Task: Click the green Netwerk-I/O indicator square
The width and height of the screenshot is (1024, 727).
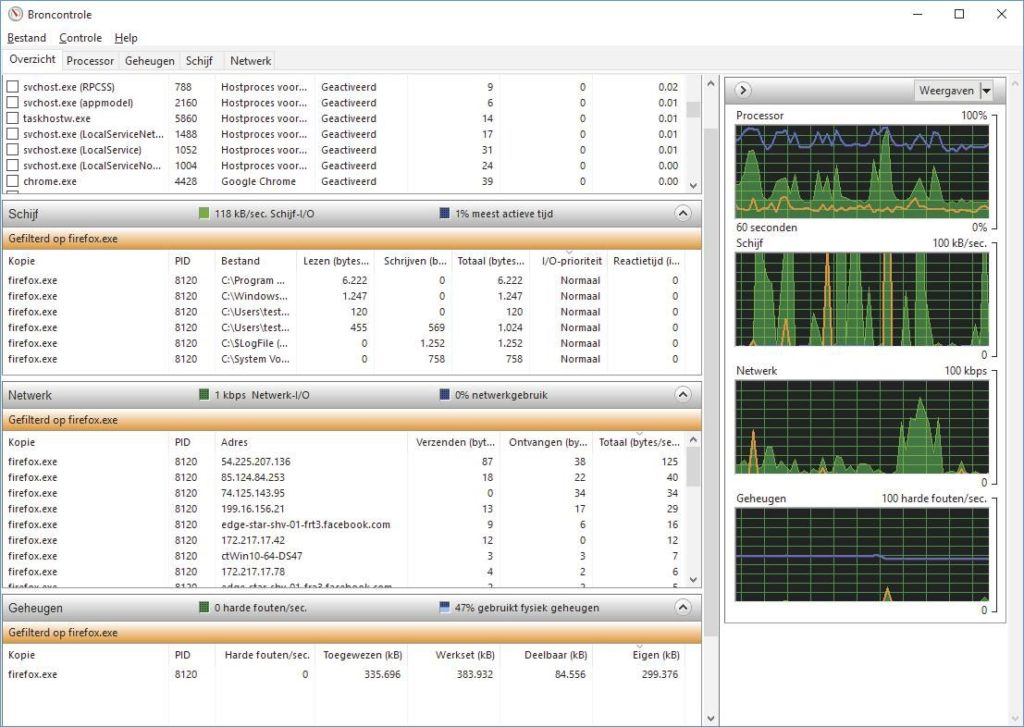Action: pos(204,395)
